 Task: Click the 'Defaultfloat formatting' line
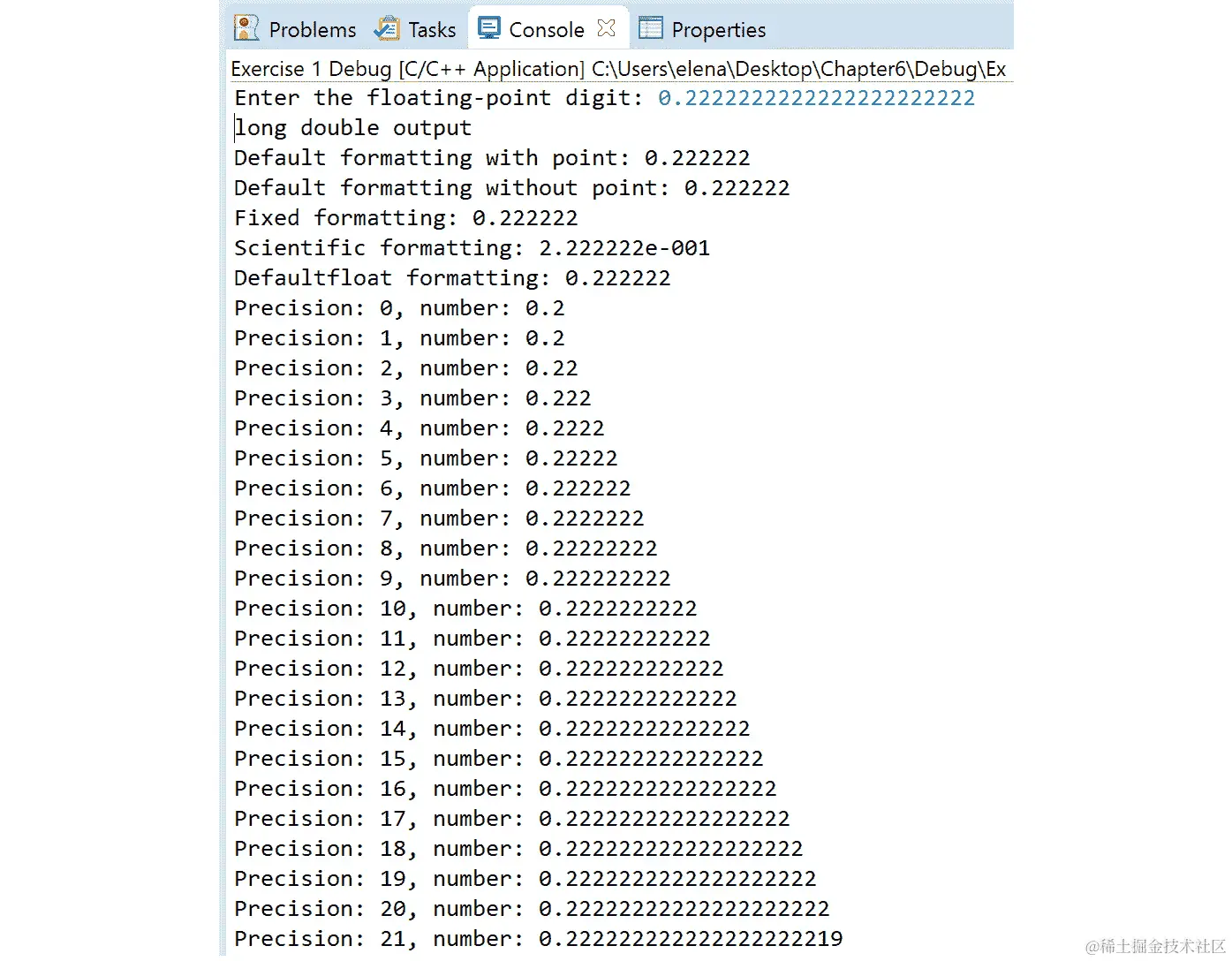(452, 278)
